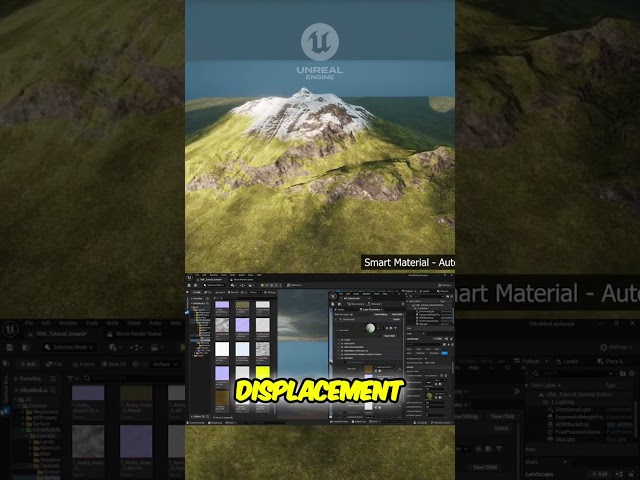Click Add button in center Content Browser
This screenshot has height=480, width=640.
click(197, 292)
